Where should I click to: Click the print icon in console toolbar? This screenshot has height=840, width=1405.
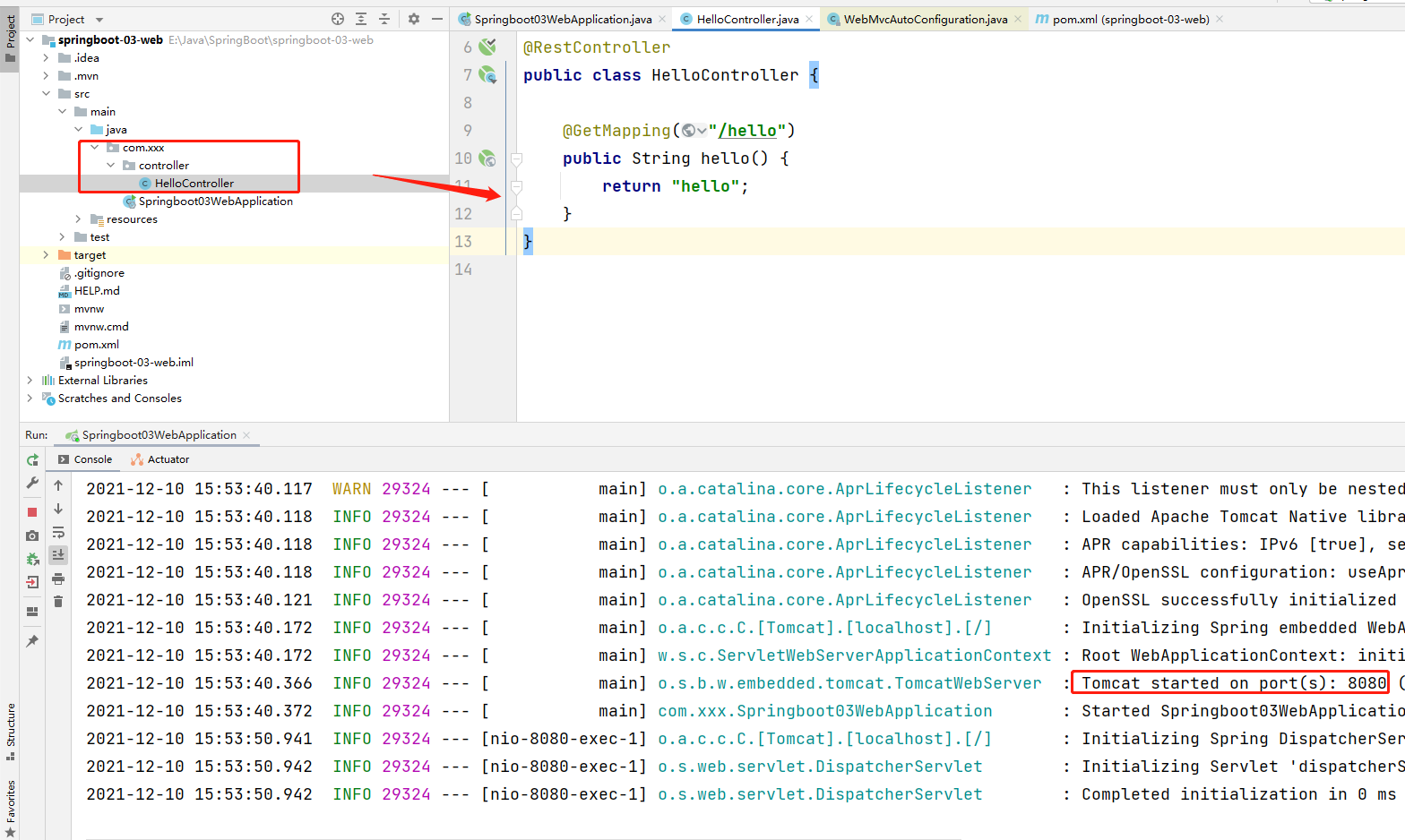58,579
